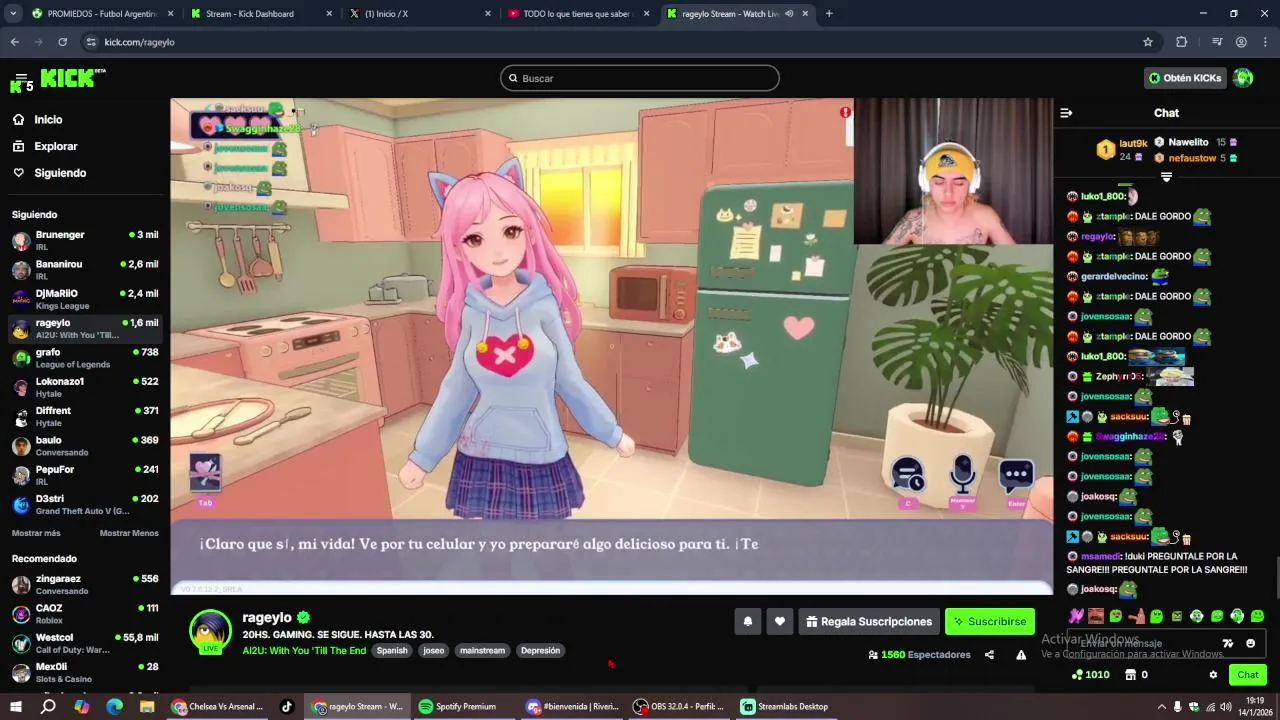The height and width of the screenshot is (720, 1280).
Task: Collapse the chat panel with arrow icon
Action: [1066, 113]
